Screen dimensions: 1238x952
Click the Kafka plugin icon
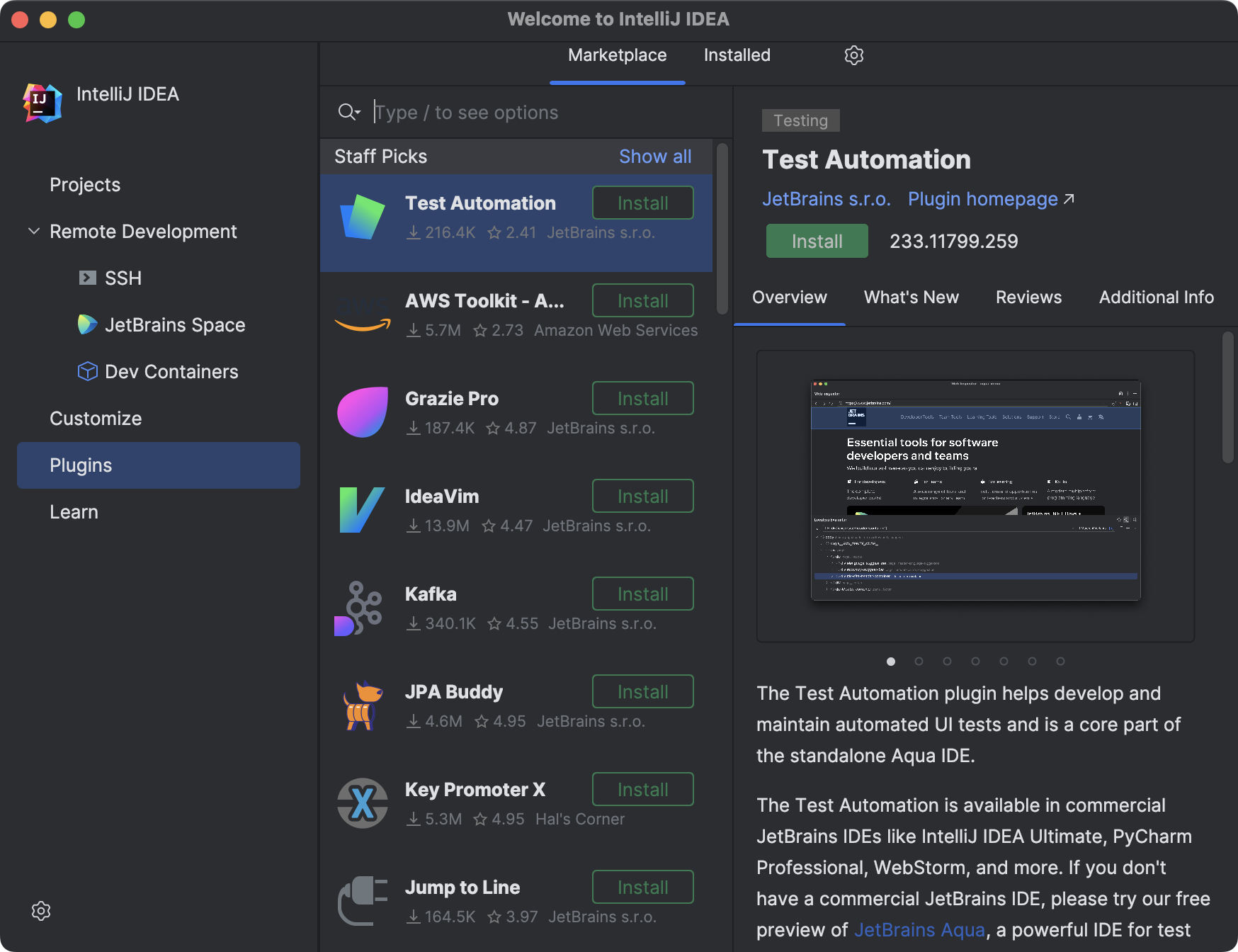click(358, 608)
